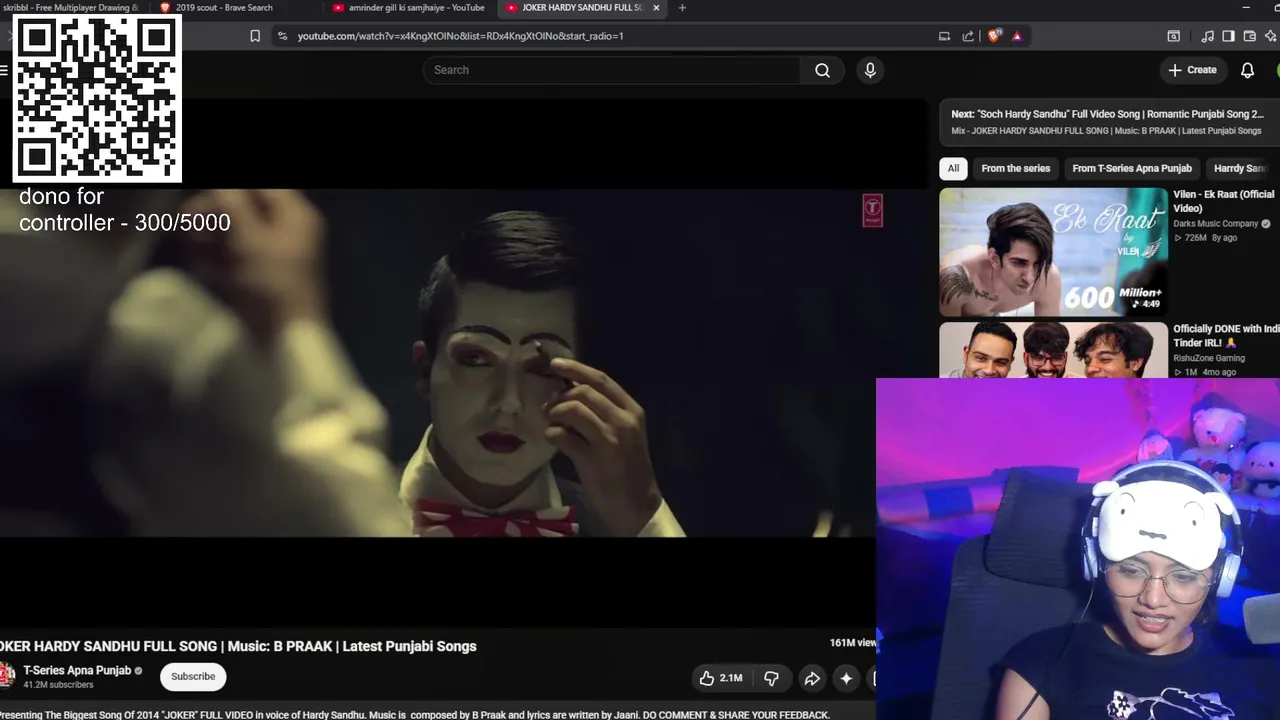Click the share-page icon in the address bar

968,36
